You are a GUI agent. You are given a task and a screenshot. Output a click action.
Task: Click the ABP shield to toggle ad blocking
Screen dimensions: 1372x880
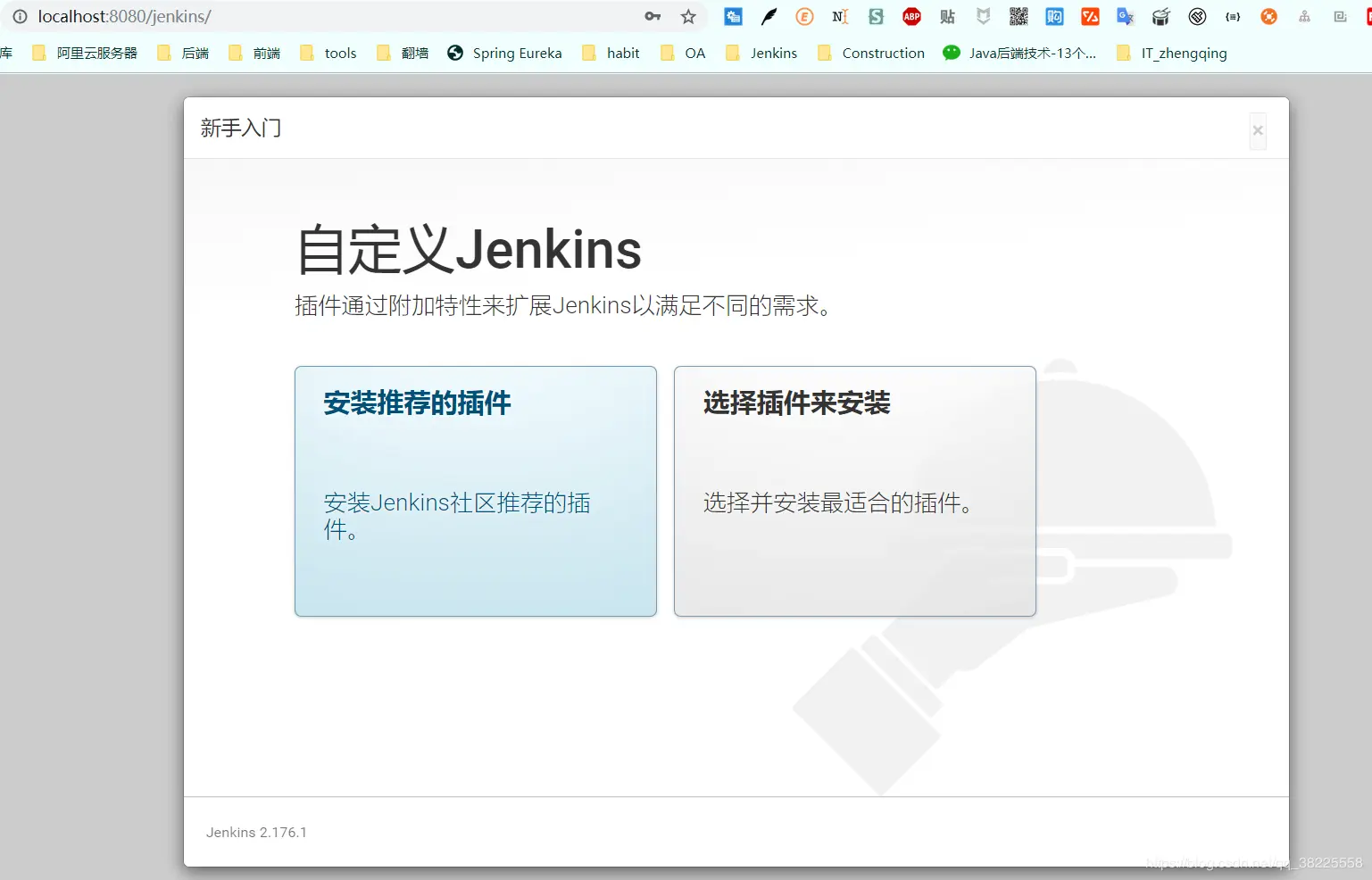(911, 16)
